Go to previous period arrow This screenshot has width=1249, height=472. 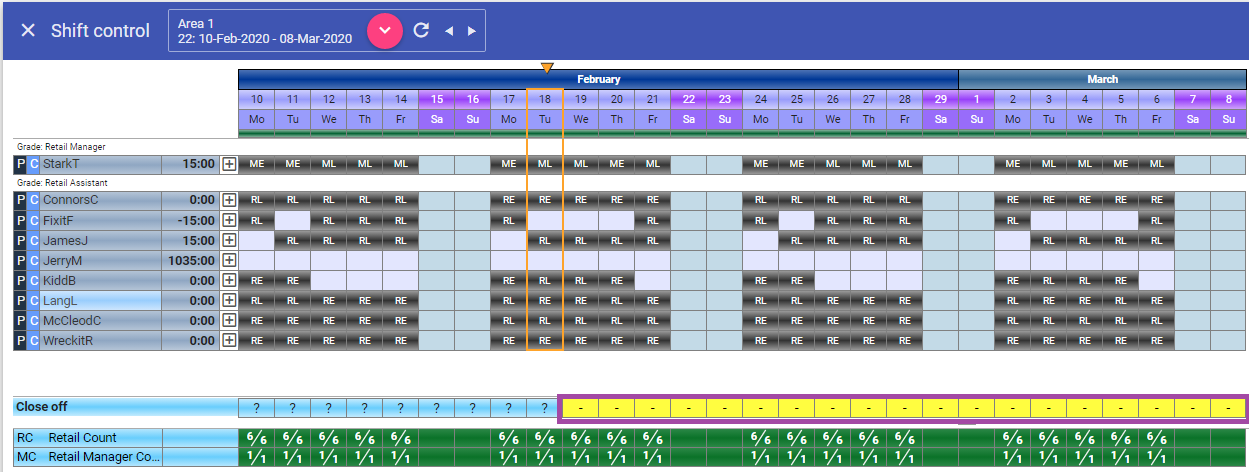click(x=449, y=31)
